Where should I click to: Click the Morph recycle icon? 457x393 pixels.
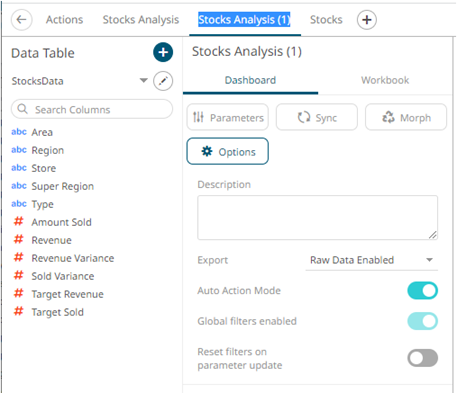(388, 117)
